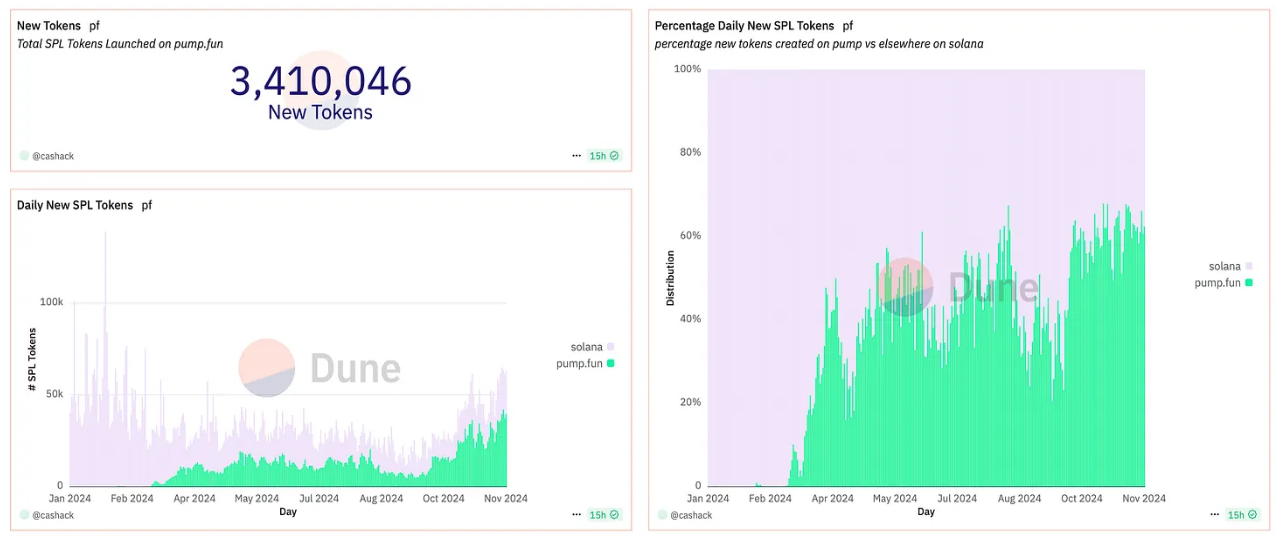
Task: Click the 100k y-axis label in Daily chart
Action: pyautogui.click(x=51, y=302)
